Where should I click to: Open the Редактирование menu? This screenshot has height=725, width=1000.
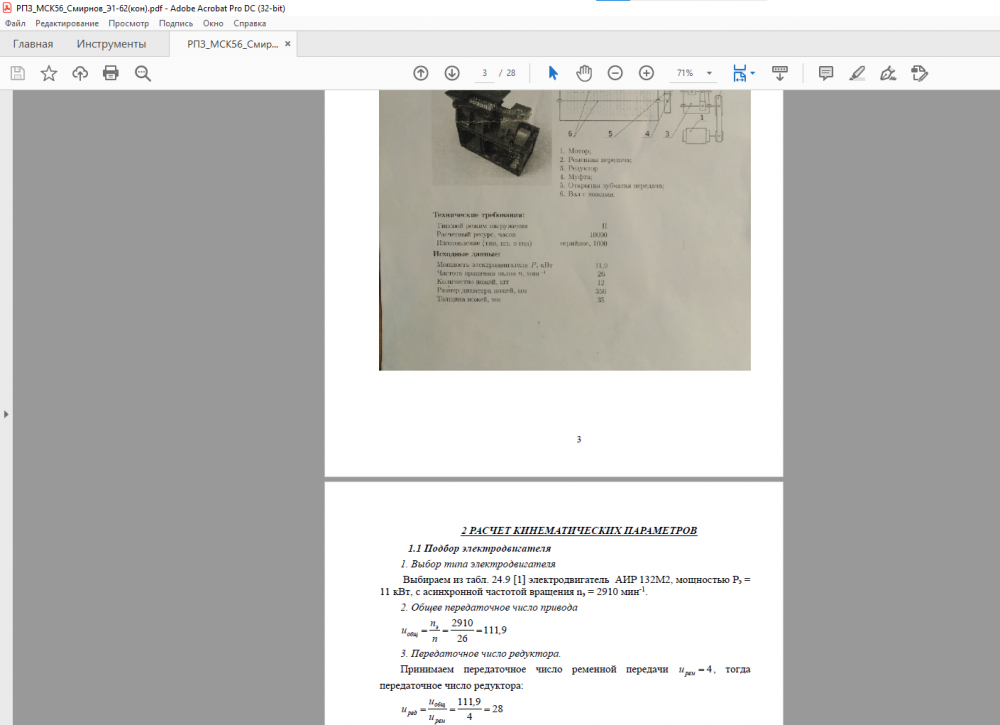point(67,24)
